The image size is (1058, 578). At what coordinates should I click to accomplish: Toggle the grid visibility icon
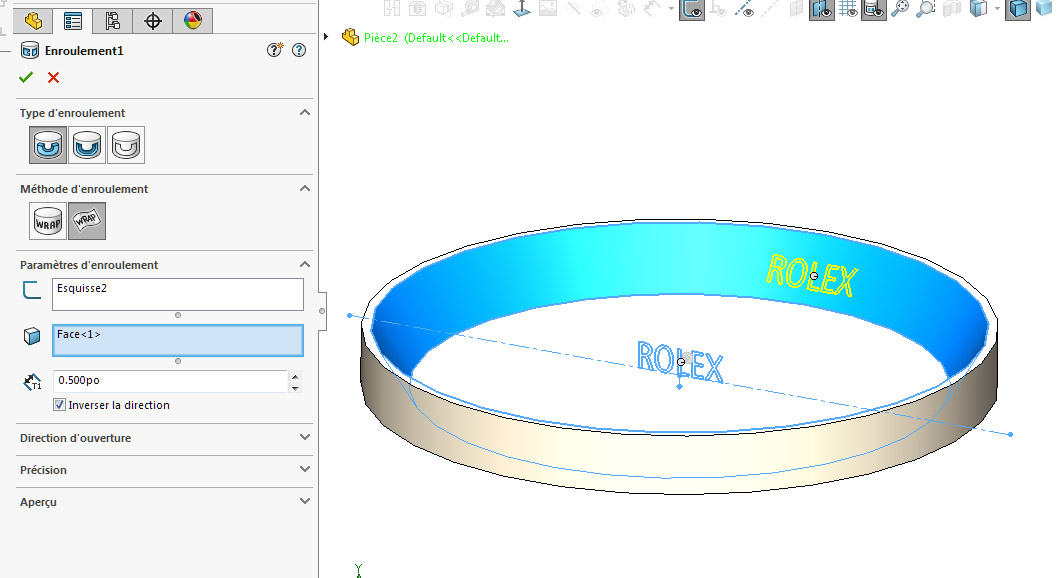pos(848,8)
